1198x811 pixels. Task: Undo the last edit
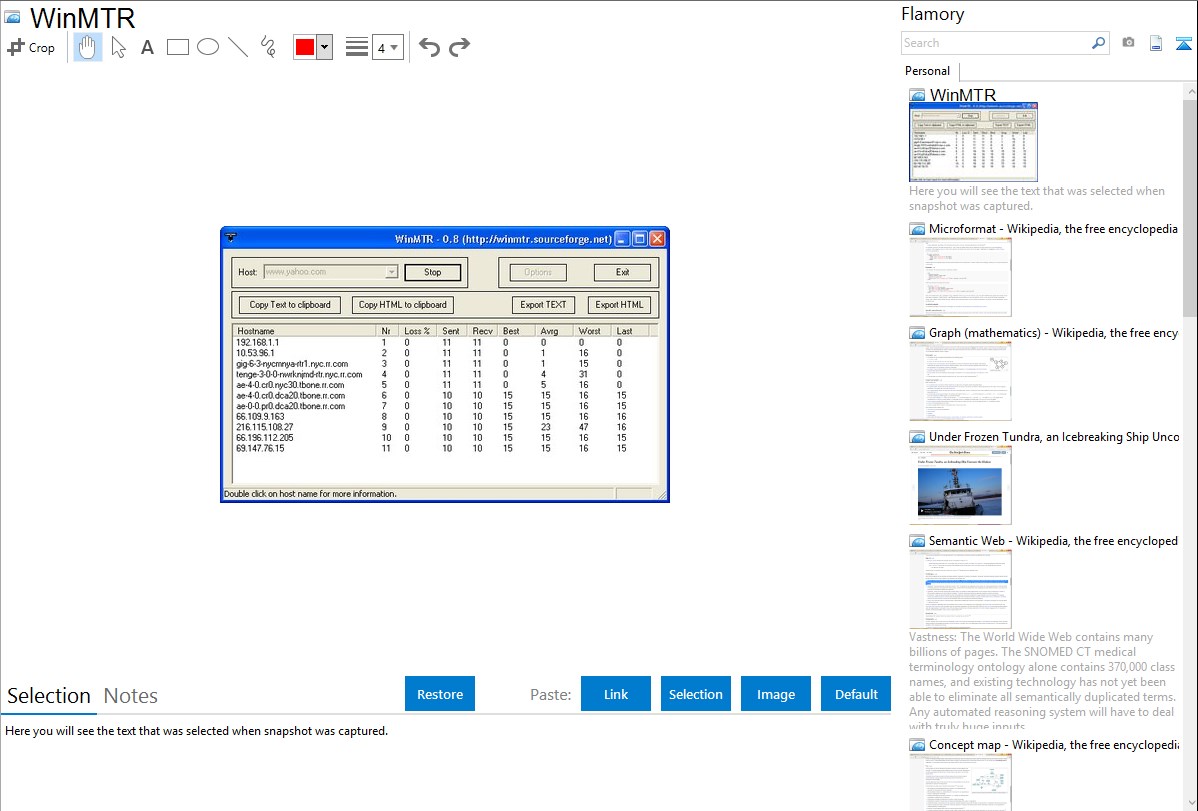[429, 47]
